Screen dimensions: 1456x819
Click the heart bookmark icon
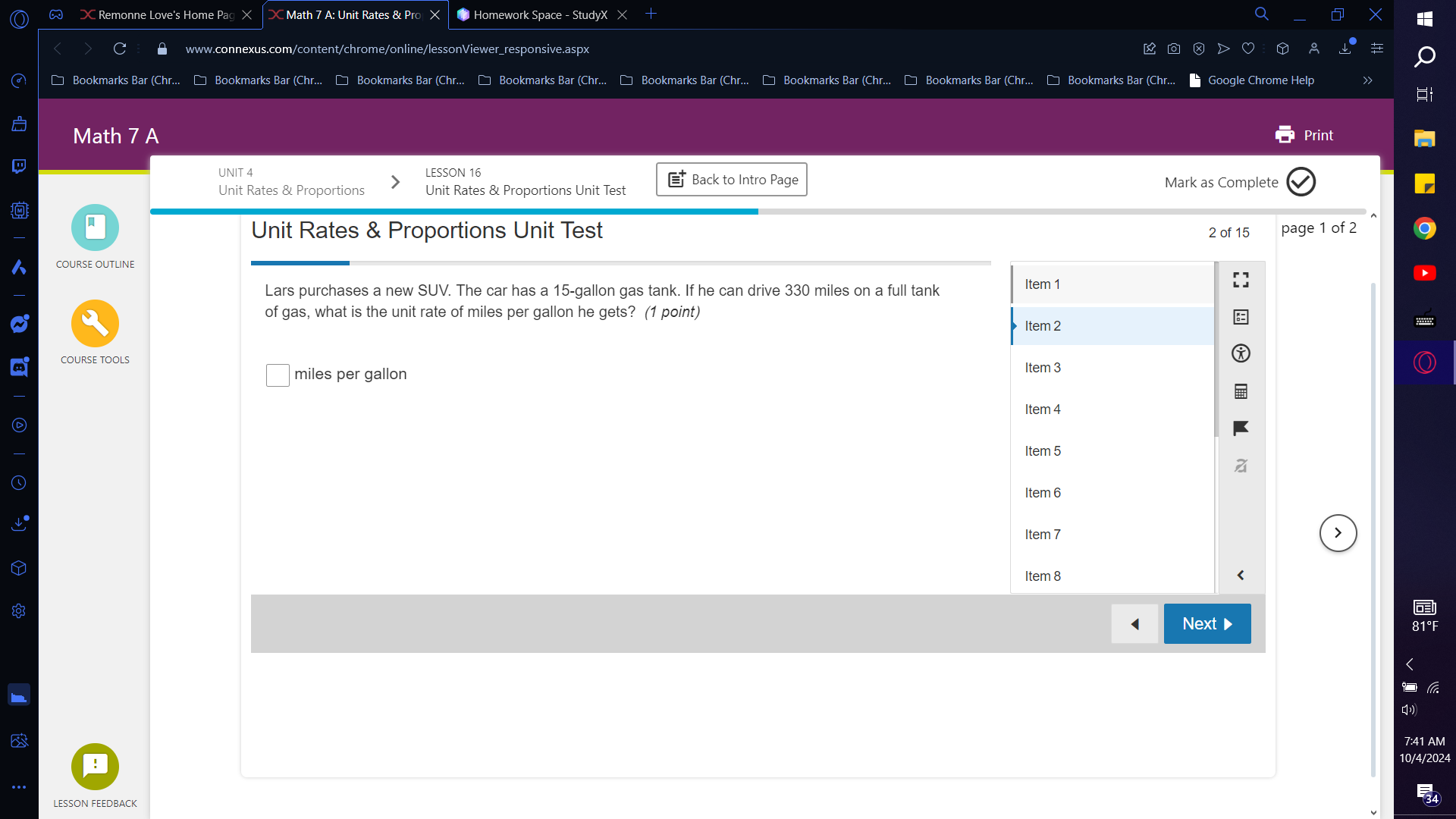click(1248, 49)
